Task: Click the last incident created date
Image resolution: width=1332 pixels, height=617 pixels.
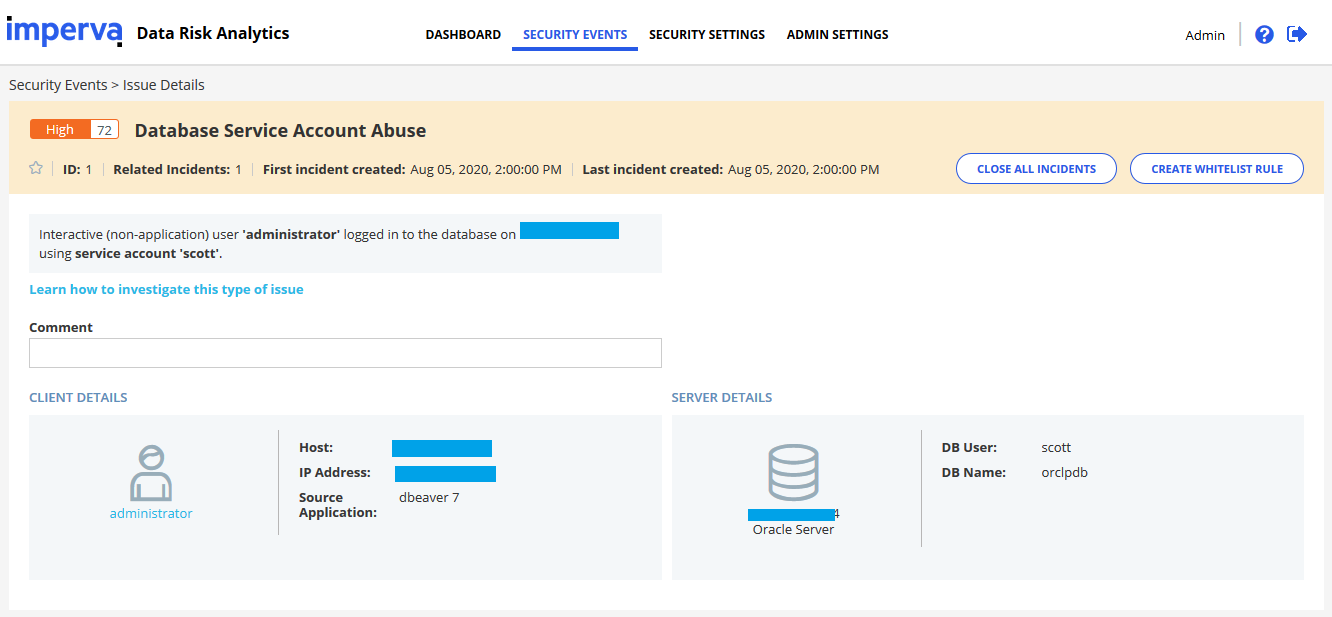Action: click(804, 169)
